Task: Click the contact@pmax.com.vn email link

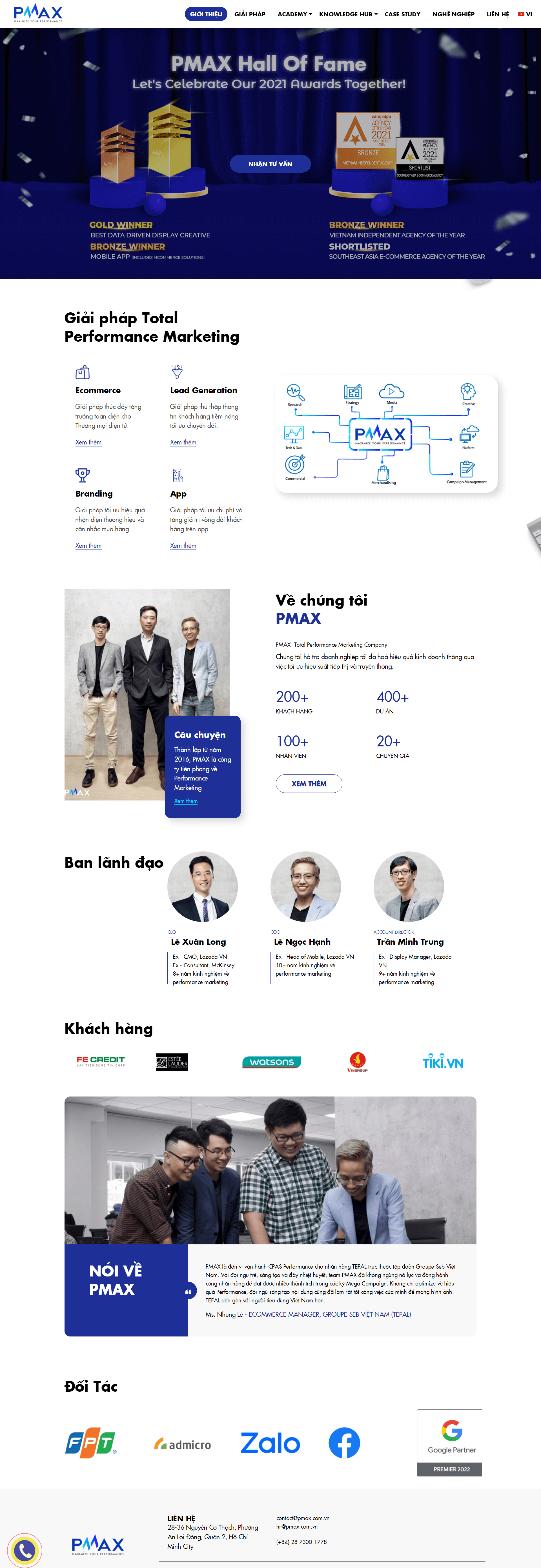Action: [x=303, y=1518]
